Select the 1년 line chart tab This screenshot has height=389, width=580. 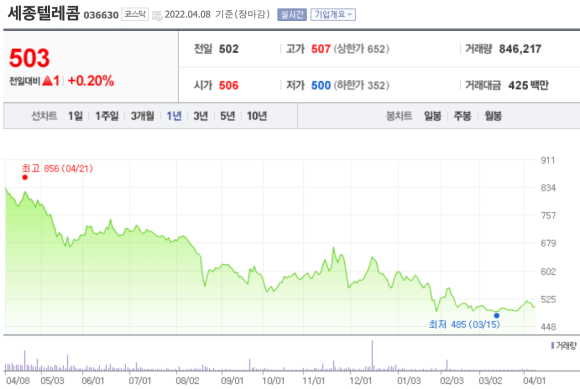coord(174,116)
